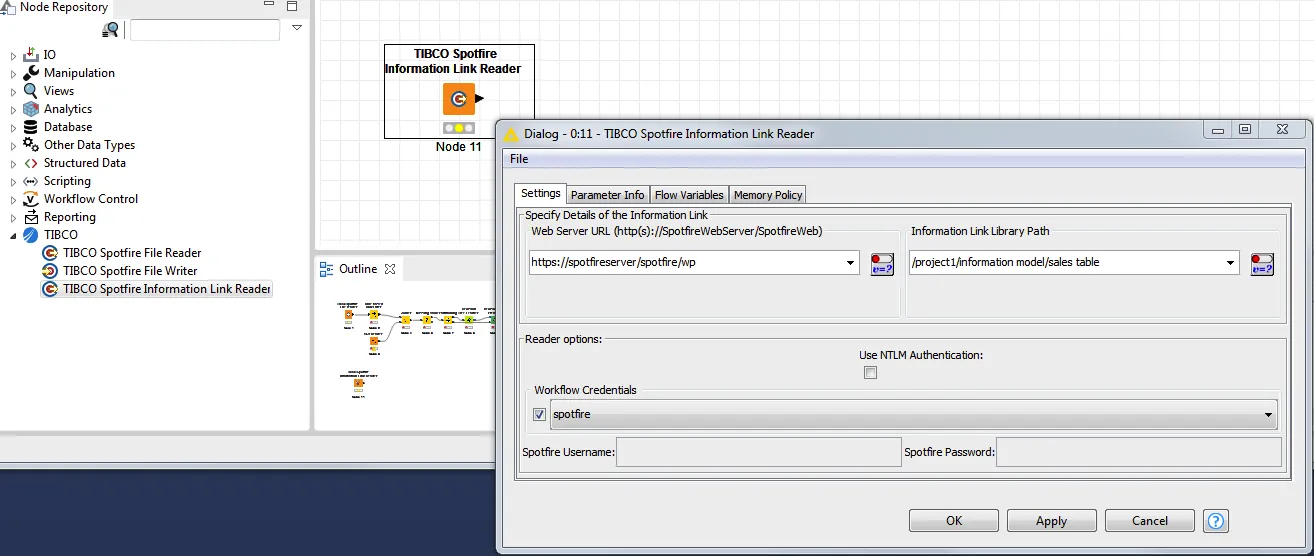
Task: Click the TIBCO category icon
Action: (30, 235)
